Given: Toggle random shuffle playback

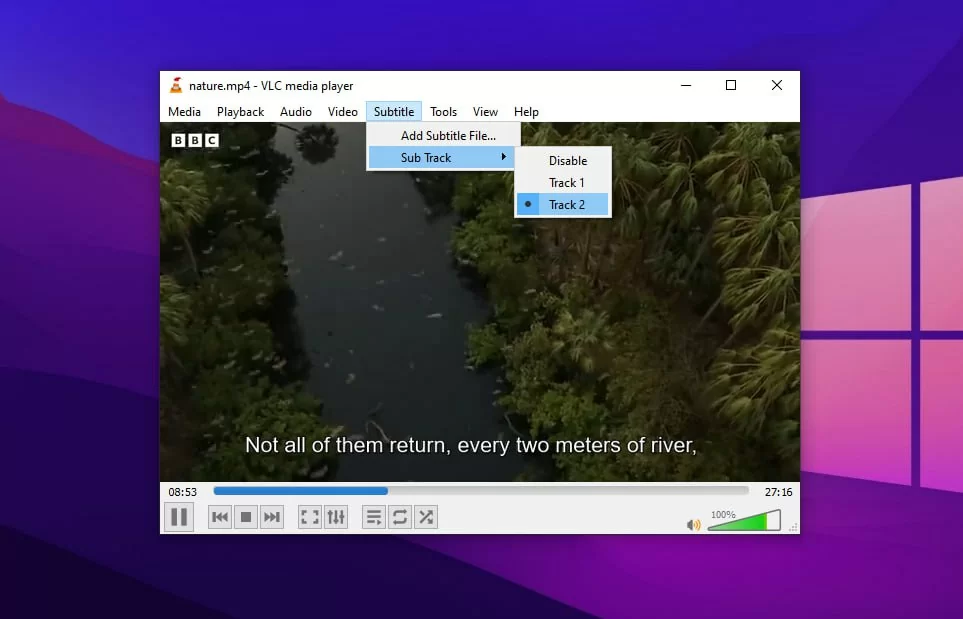Looking at the screenshot, I should point(426,517).
